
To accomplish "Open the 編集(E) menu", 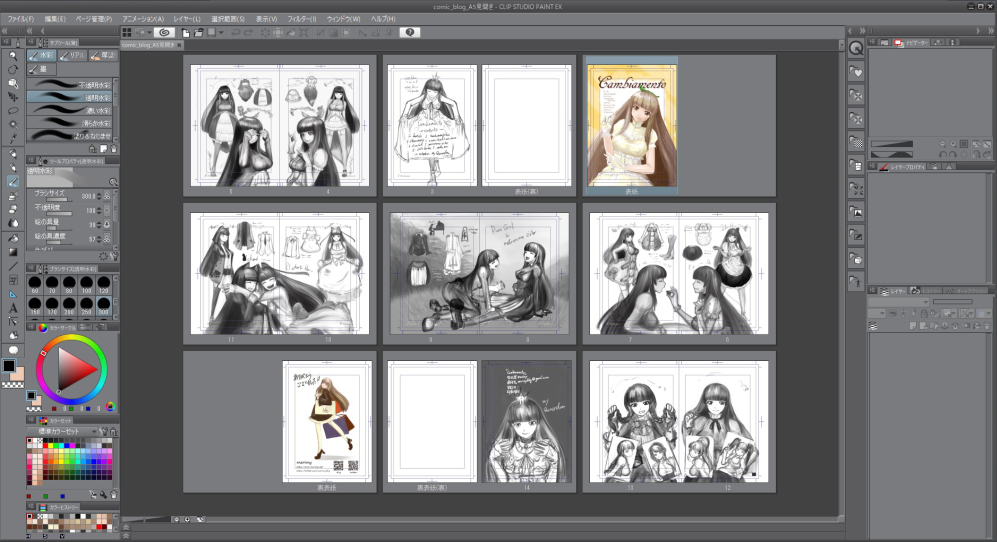I will tap(55, 19).
